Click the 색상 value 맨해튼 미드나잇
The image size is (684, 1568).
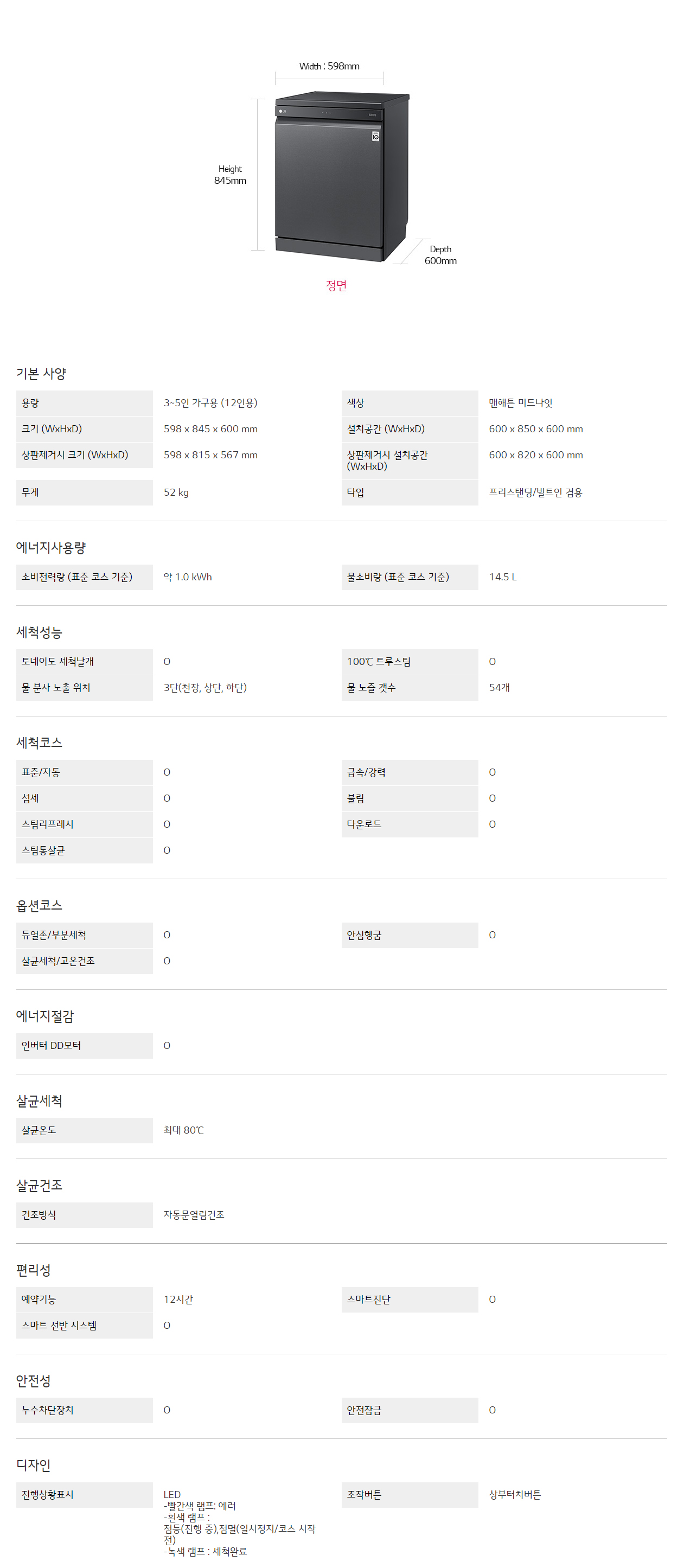pyautogui.click(x=520, y=403)
